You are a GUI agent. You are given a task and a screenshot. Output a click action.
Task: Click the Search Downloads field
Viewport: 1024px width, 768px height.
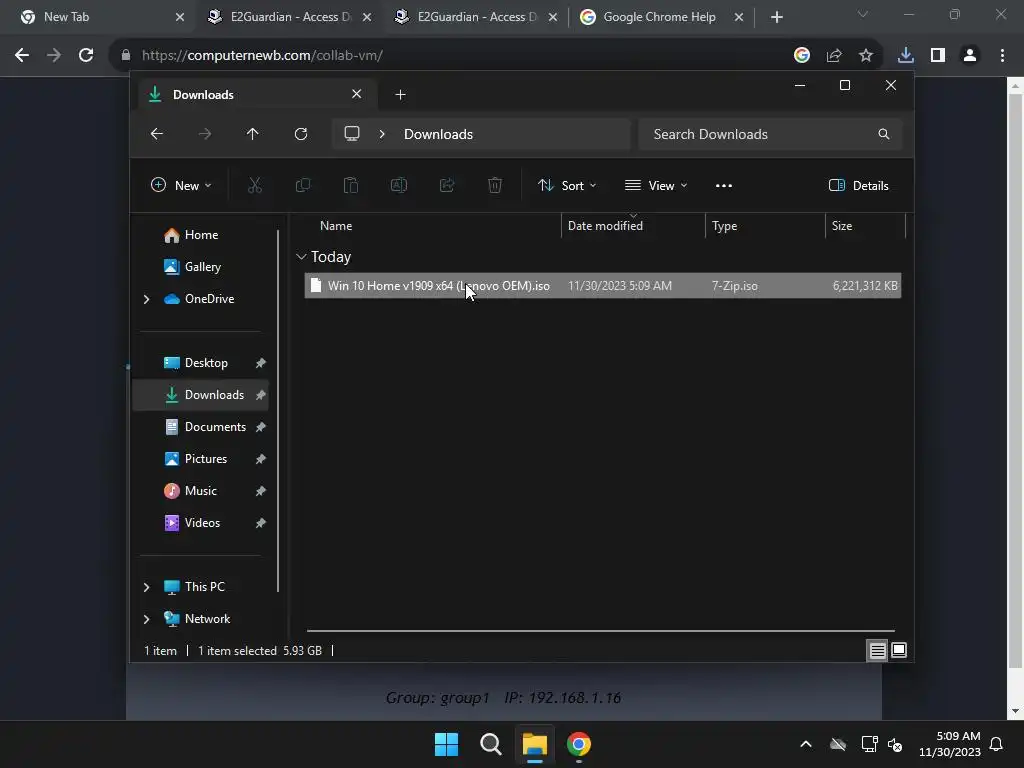coord(771,134)
